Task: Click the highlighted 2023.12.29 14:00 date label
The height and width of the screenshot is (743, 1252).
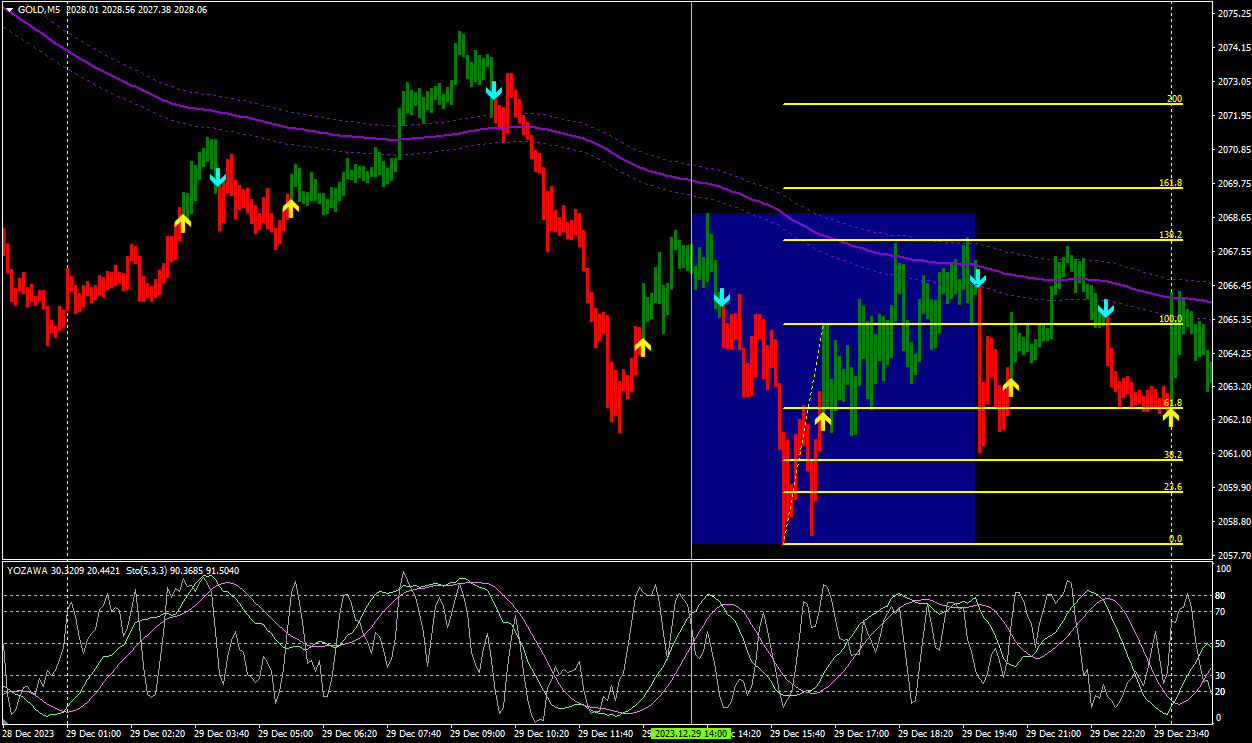Action: pos(691,733)
